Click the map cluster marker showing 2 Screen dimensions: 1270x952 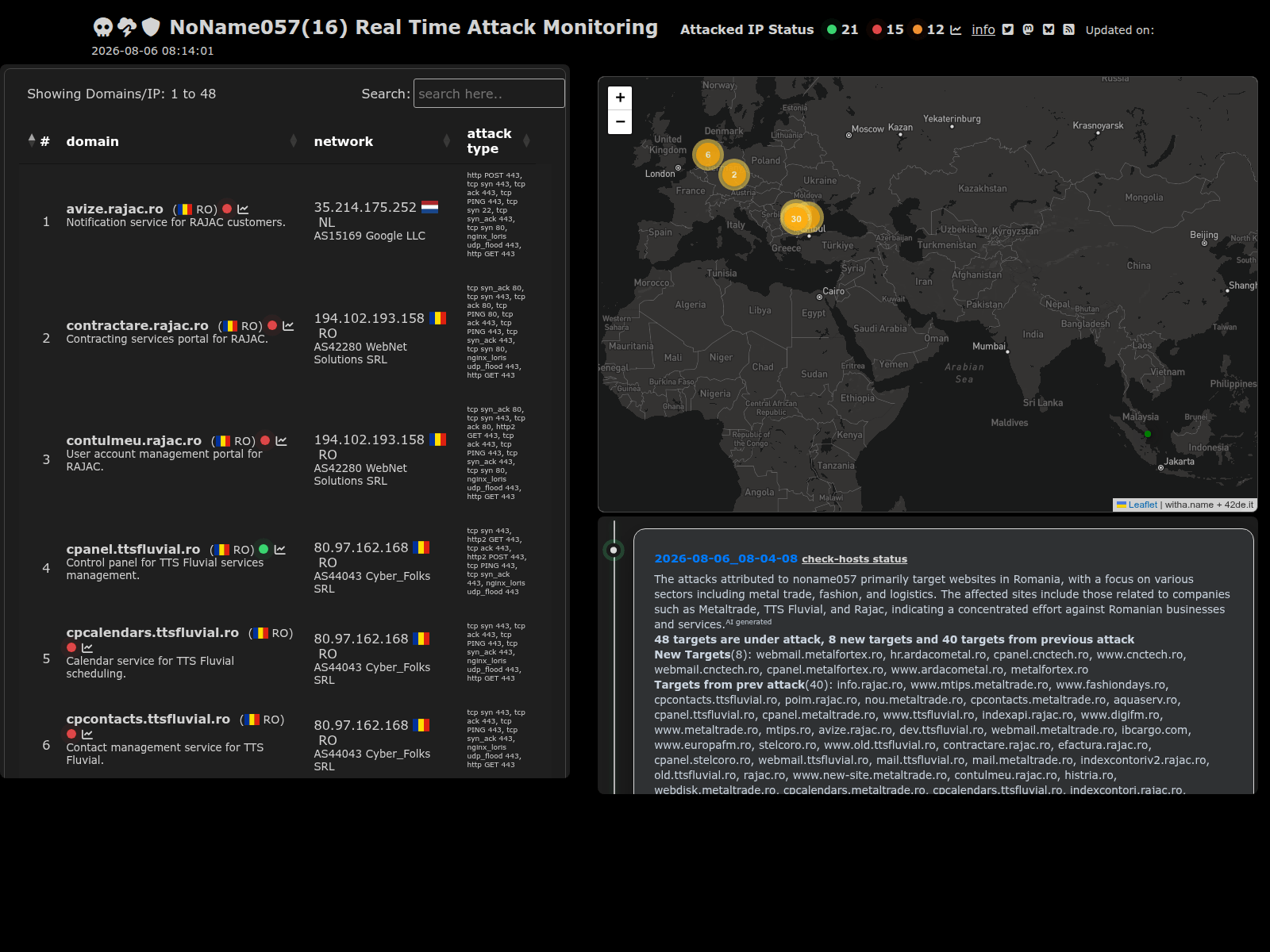[x=734, y=175]
